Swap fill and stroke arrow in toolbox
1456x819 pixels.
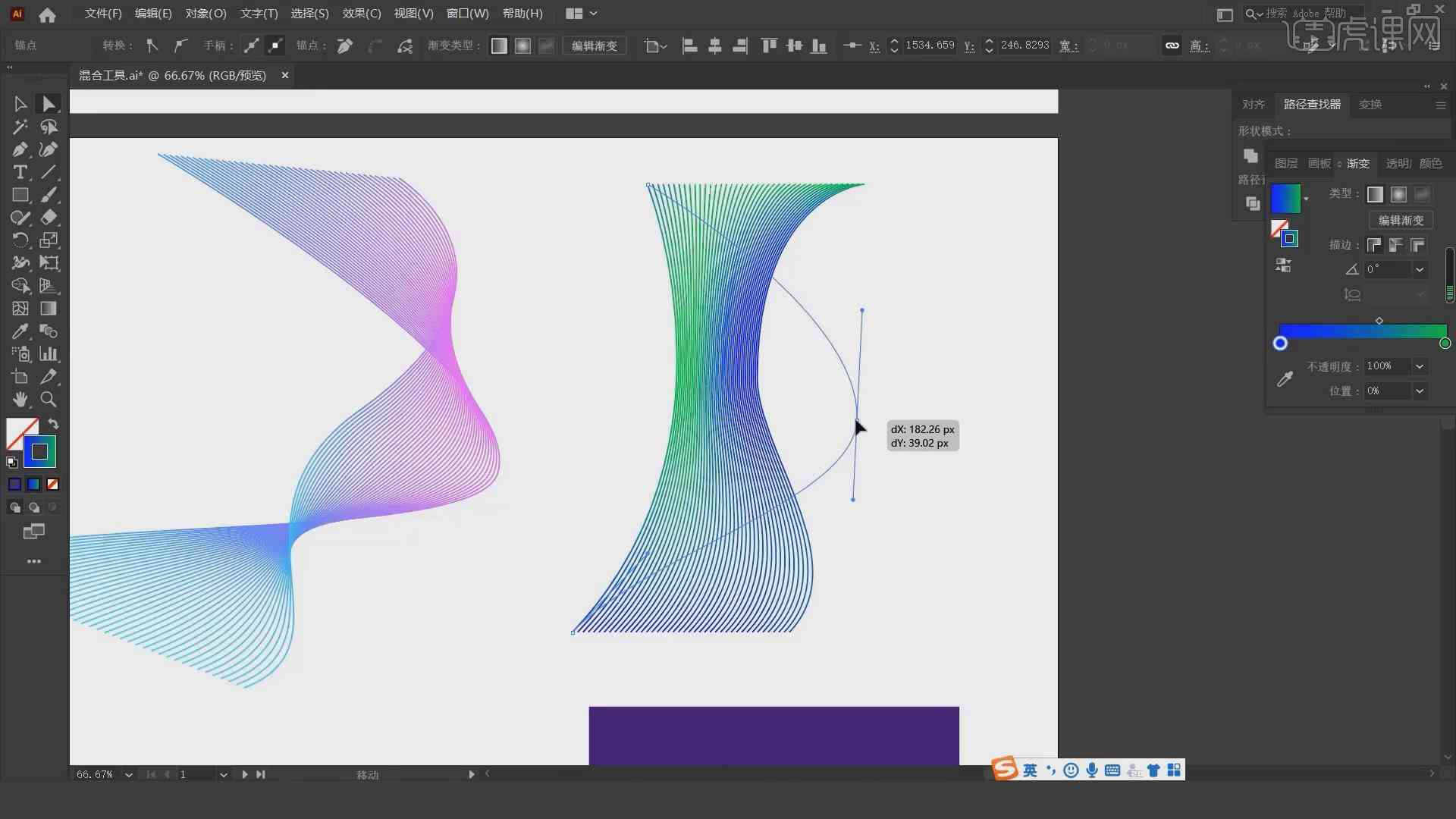[53, 424]
